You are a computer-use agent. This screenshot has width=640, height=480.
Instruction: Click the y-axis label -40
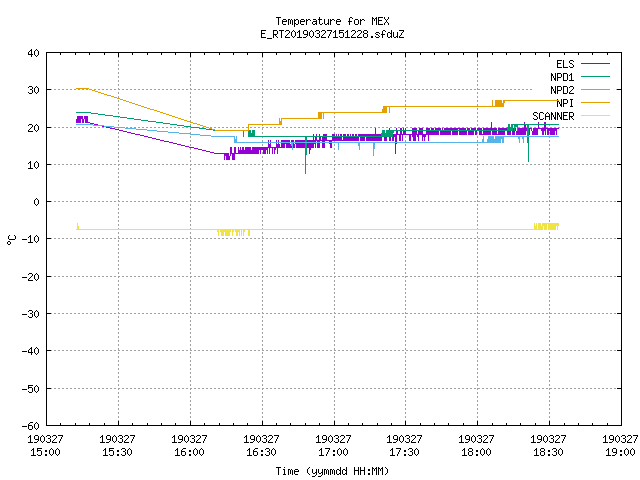(31, 351)
